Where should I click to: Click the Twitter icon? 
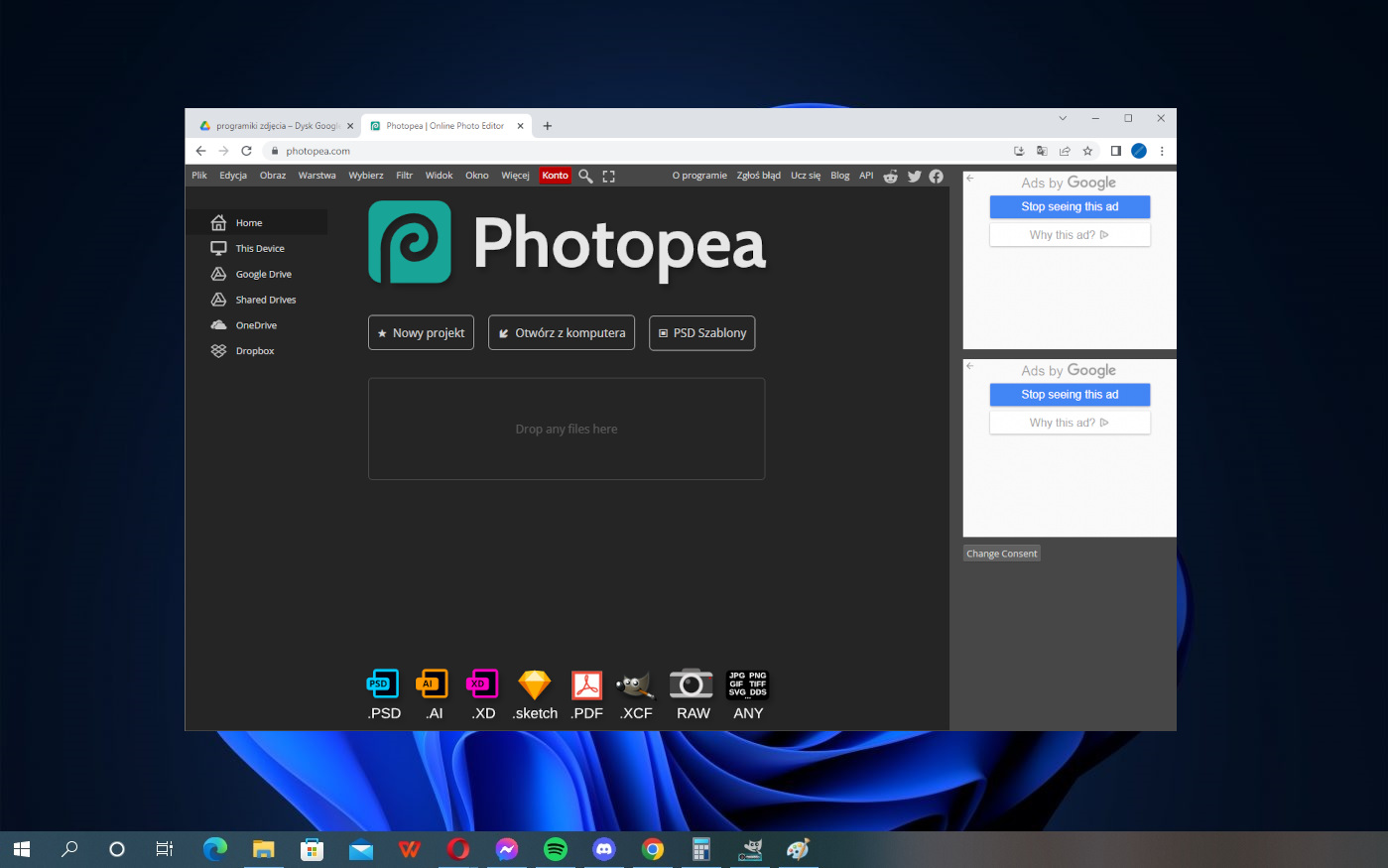(914, 176)
